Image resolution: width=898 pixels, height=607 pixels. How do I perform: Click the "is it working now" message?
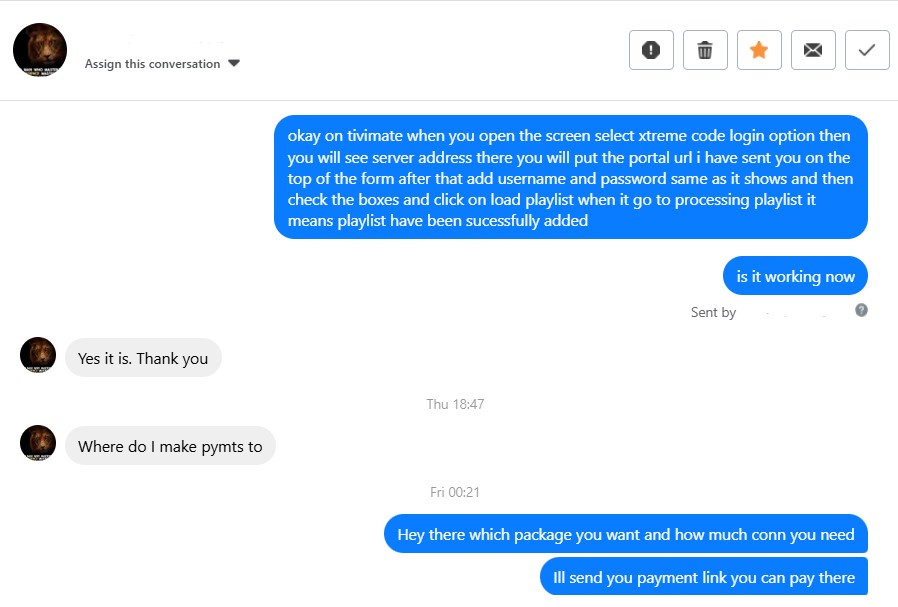coord(795,276)
